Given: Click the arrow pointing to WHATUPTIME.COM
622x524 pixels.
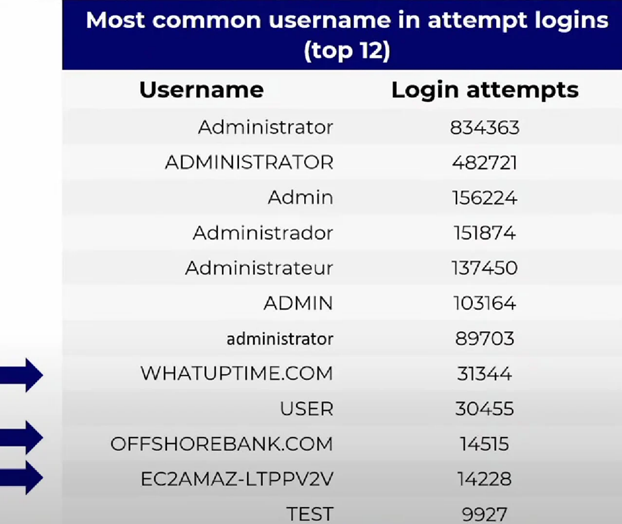Looking at the screenshot, I should (22, 375).
